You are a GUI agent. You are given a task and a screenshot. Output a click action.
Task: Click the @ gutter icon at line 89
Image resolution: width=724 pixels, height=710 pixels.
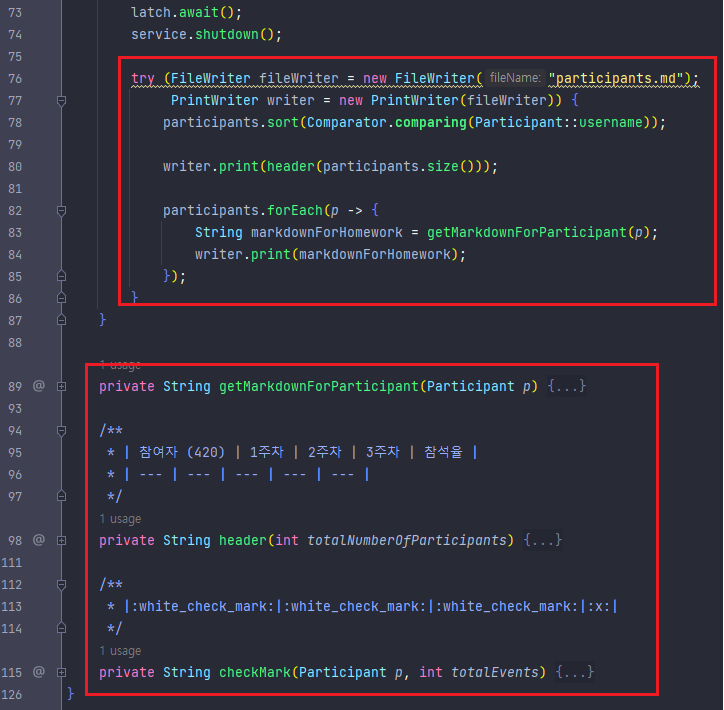tap(39, 385)
